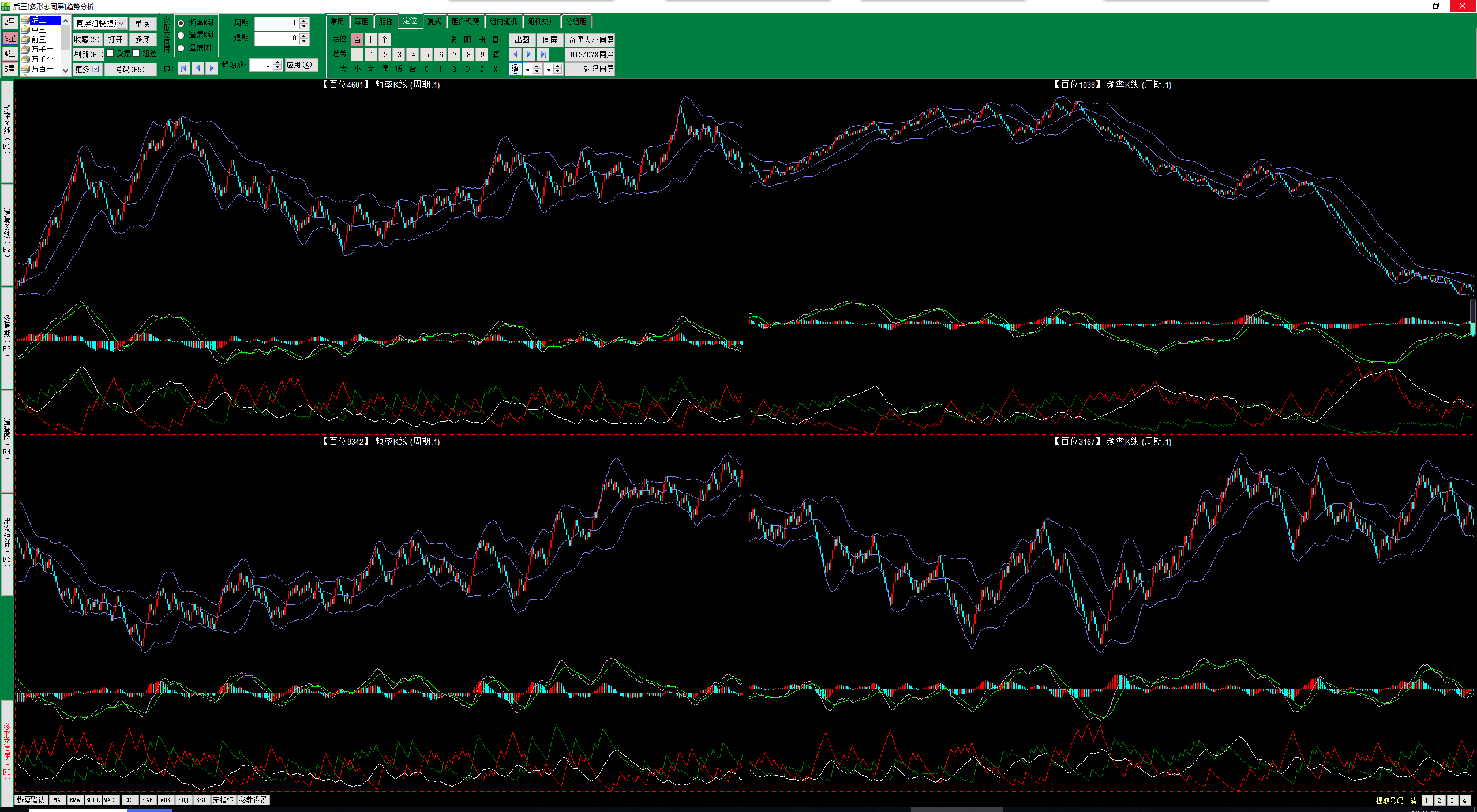Click the MACD indicator button
The width and height of the screenshot is (1477, 812).
110,800
